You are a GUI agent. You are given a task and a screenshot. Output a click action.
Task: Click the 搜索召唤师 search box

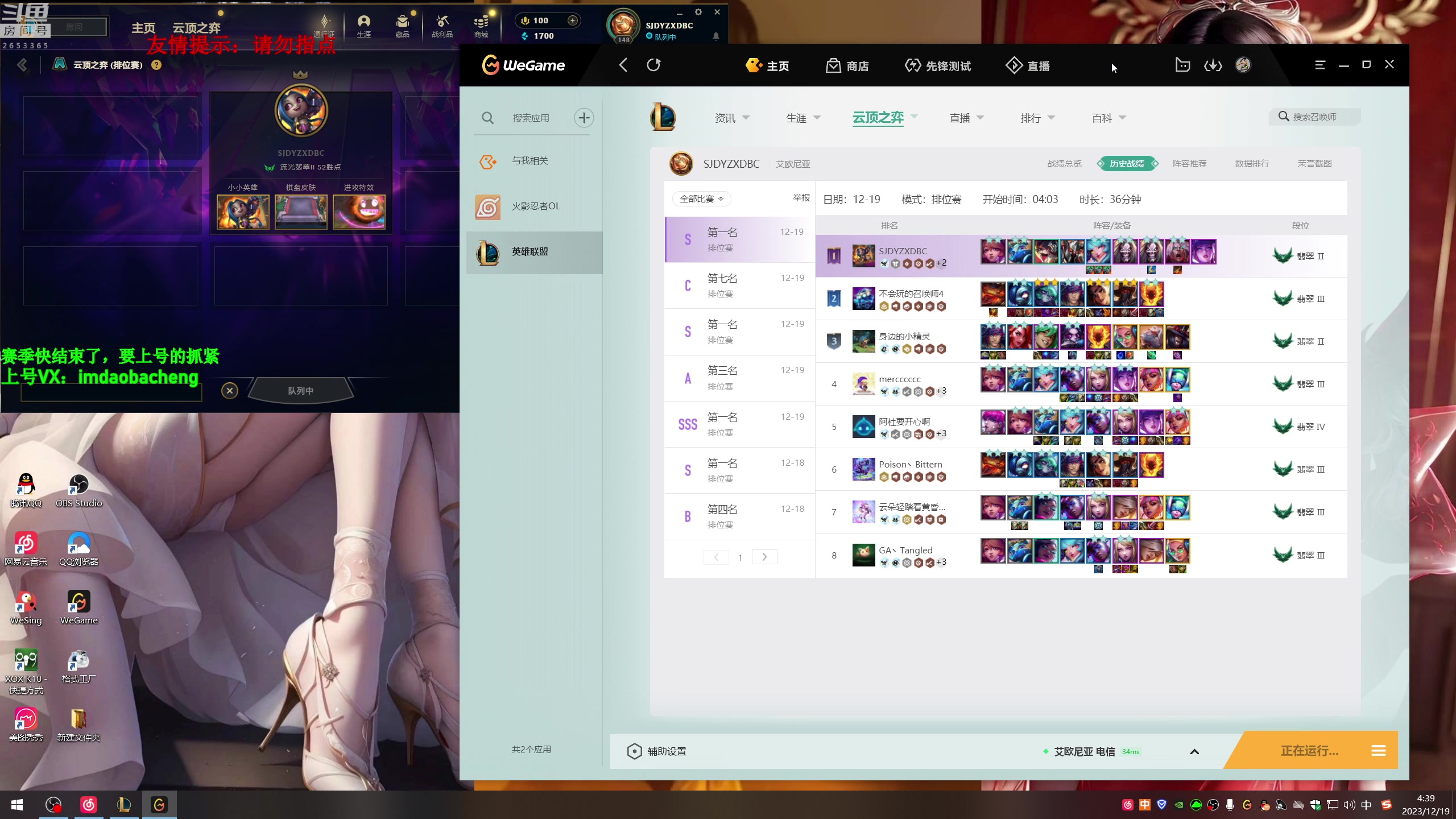click(x=1314, y=117)
